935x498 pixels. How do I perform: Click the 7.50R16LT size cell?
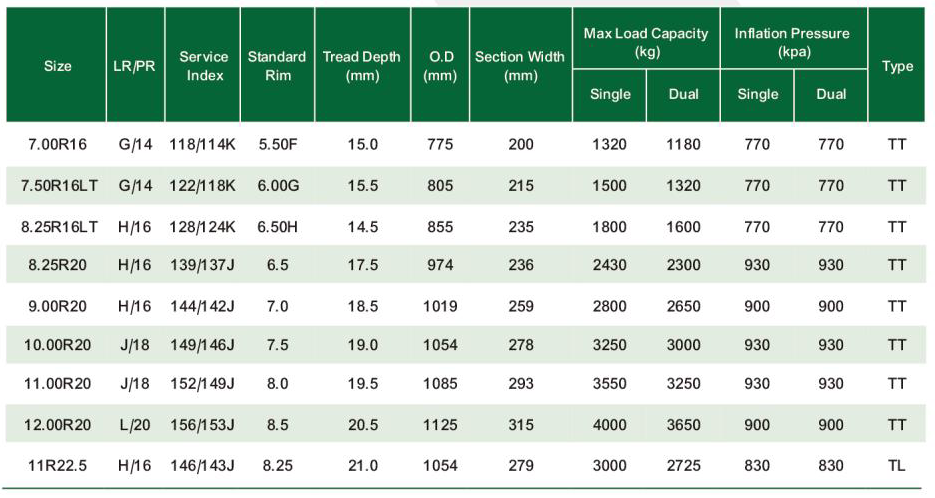coord(58,186)
